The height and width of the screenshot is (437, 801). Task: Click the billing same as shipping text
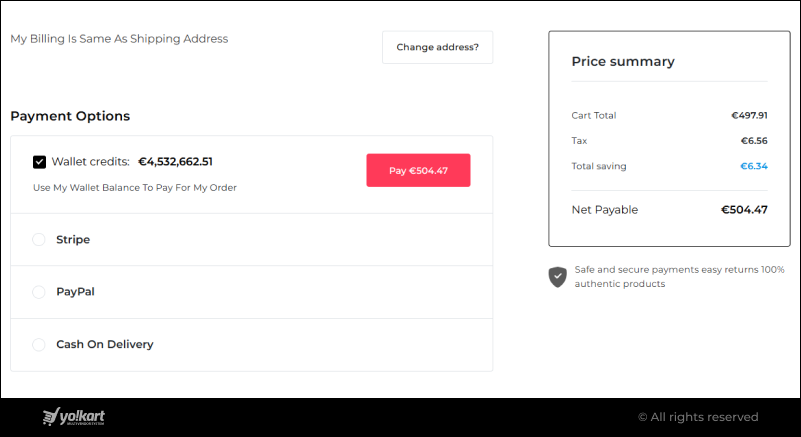119,39
